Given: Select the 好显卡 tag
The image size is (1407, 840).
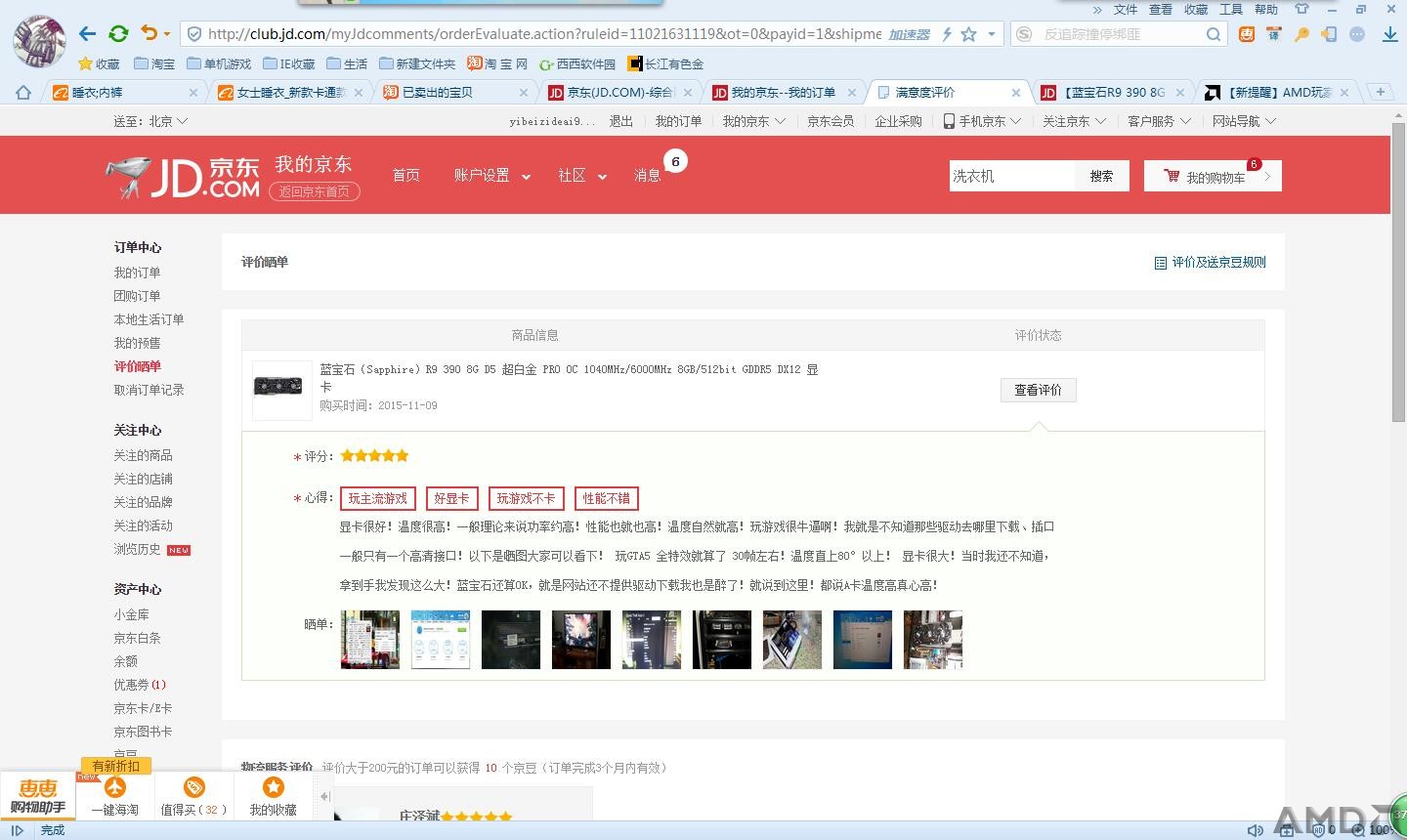Looking at the screenshot, I should [451, 499].
